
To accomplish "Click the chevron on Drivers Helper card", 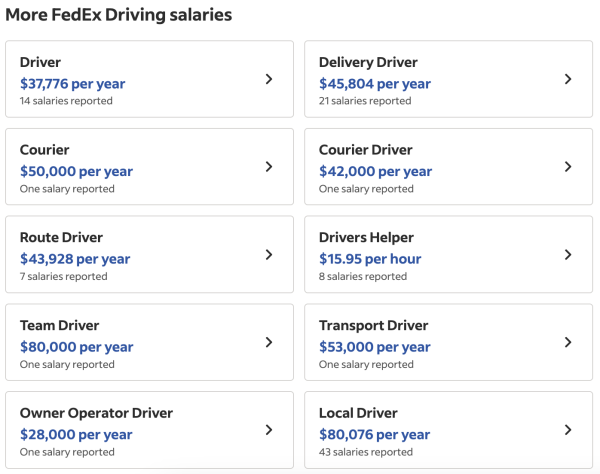I will [568, 255].
